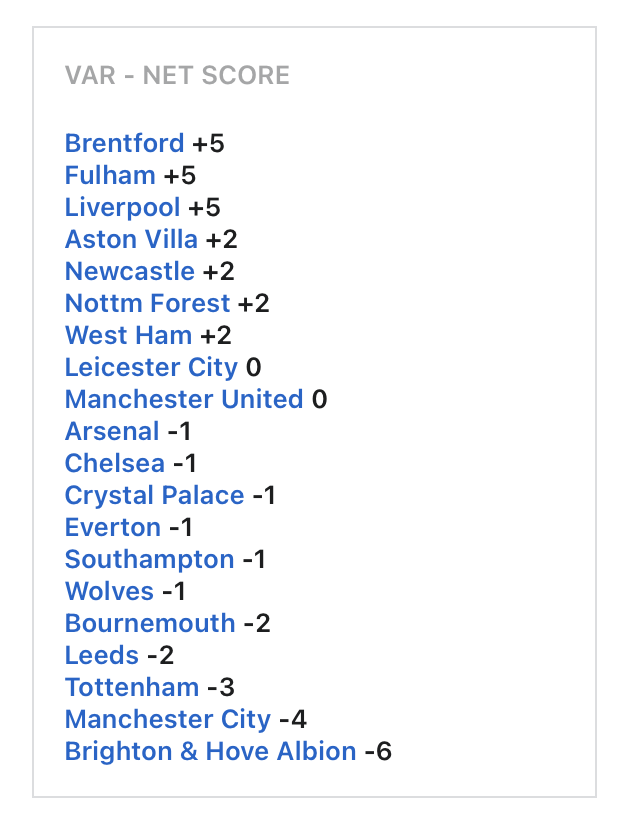Open the Brighton & Hove Albion link

(x=211, y=751)
